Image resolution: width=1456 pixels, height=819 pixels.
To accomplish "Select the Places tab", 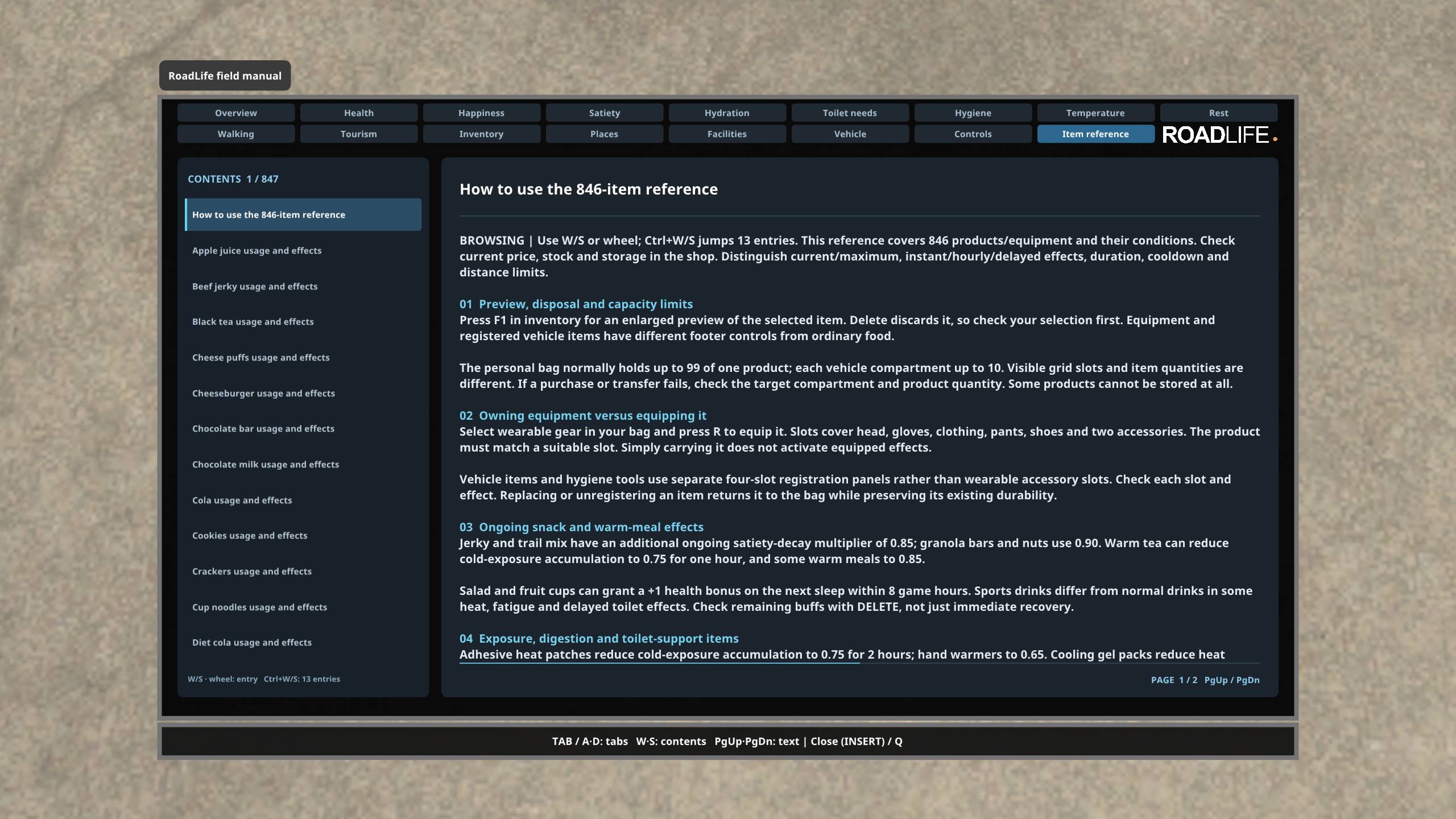I will tap(605, 134).
